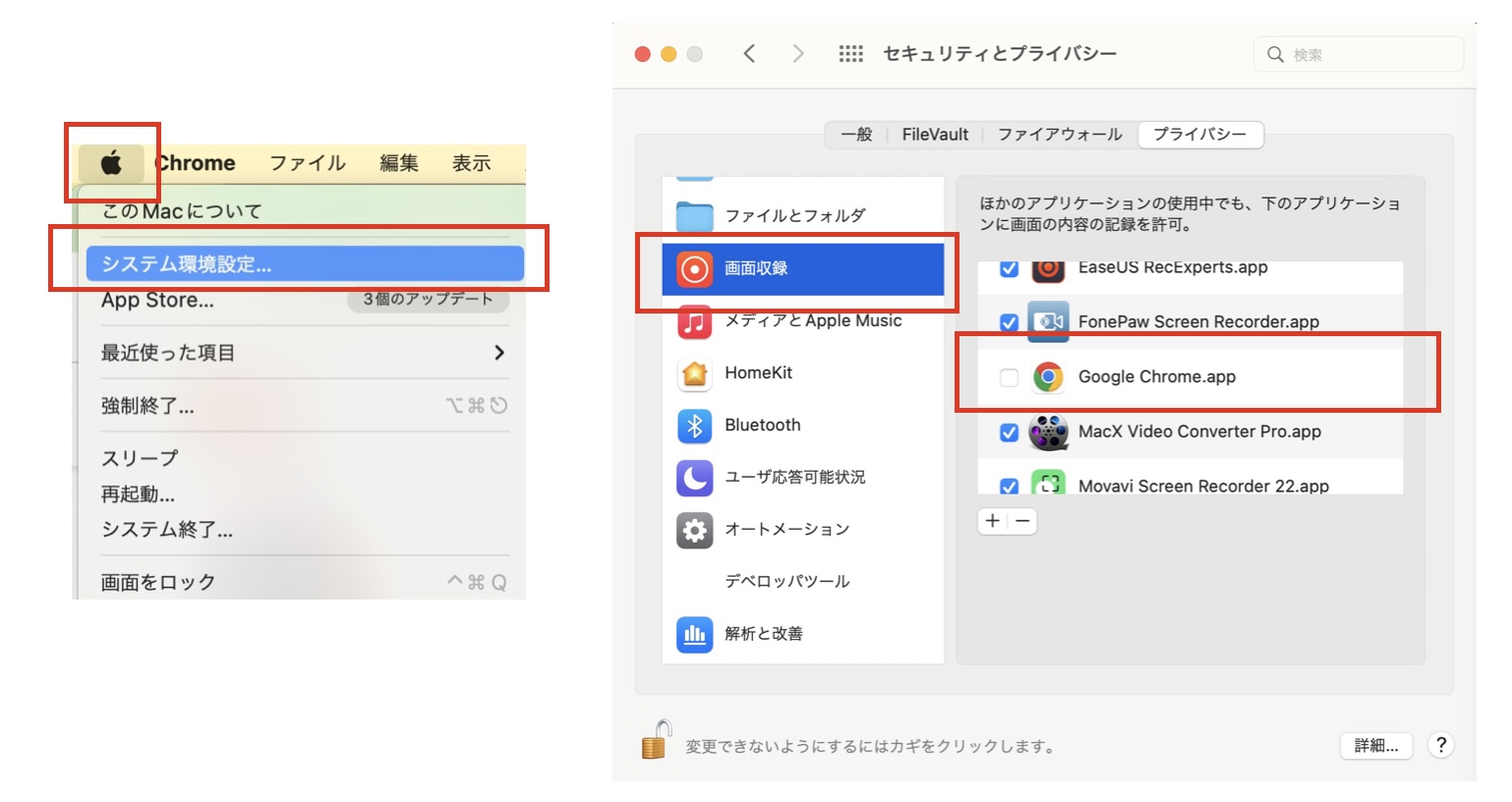
Task: Click the padlock icon to lock
Action: tap(656, 739)
